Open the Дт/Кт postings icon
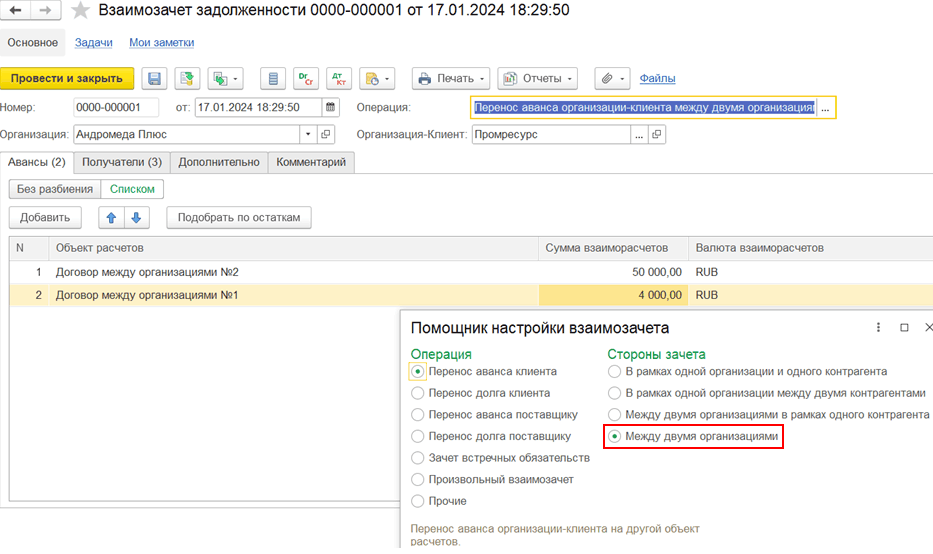This screenshot has width=933, height=554. 338,78
